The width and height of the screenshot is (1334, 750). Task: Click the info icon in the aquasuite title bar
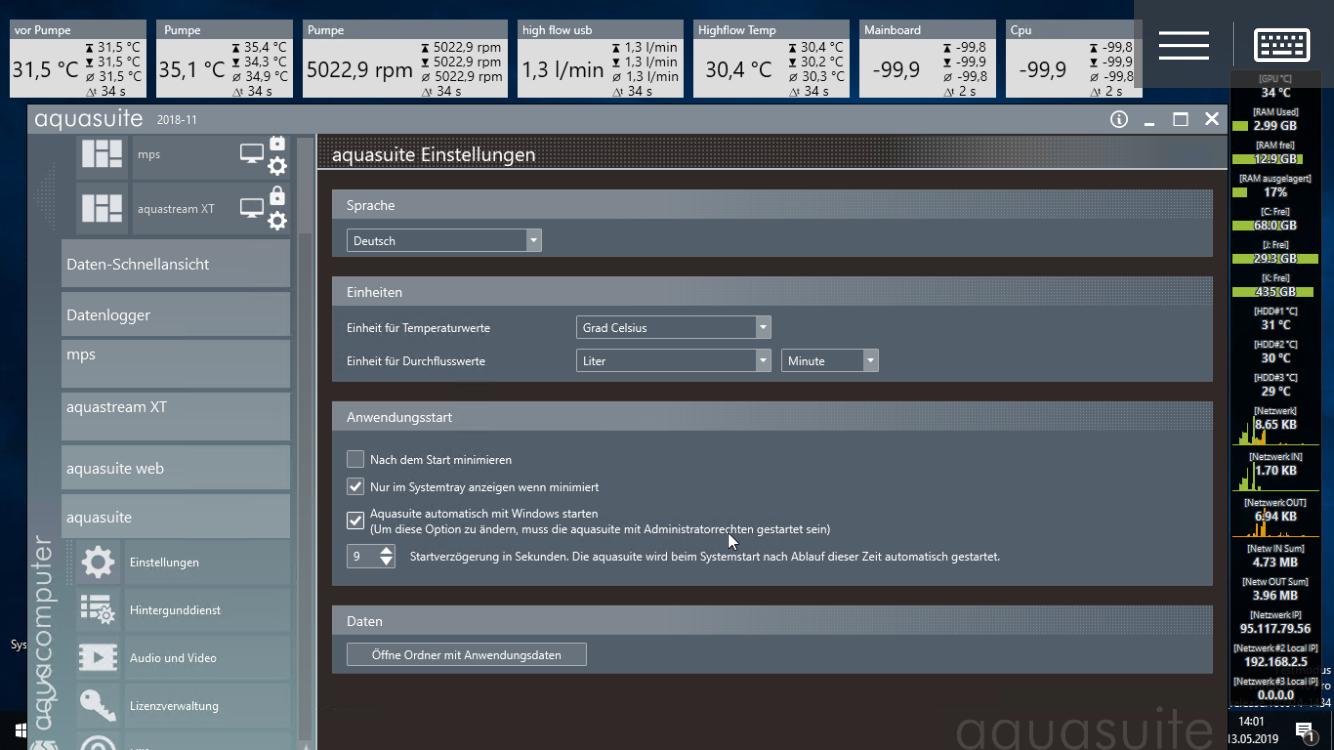(1119, 119)
